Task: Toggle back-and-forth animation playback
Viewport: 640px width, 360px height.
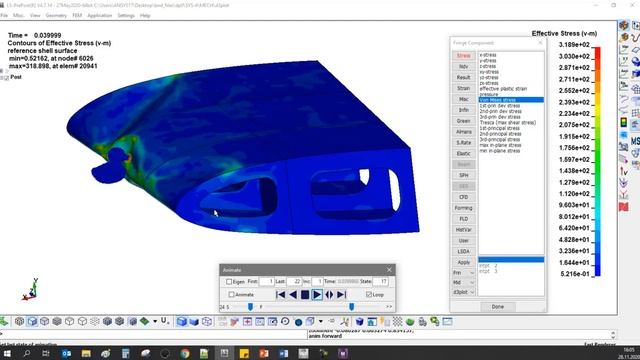Action: (329, 295)
